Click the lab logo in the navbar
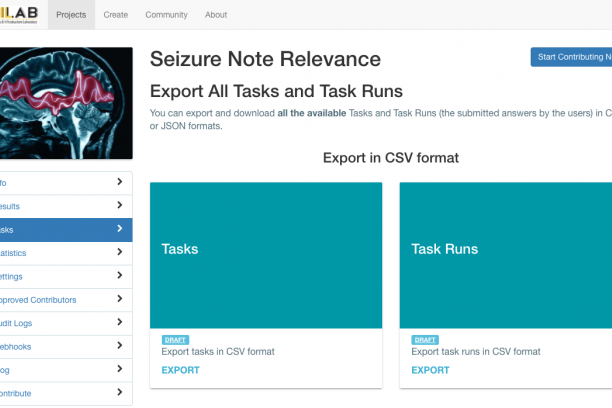 [18, 14]
